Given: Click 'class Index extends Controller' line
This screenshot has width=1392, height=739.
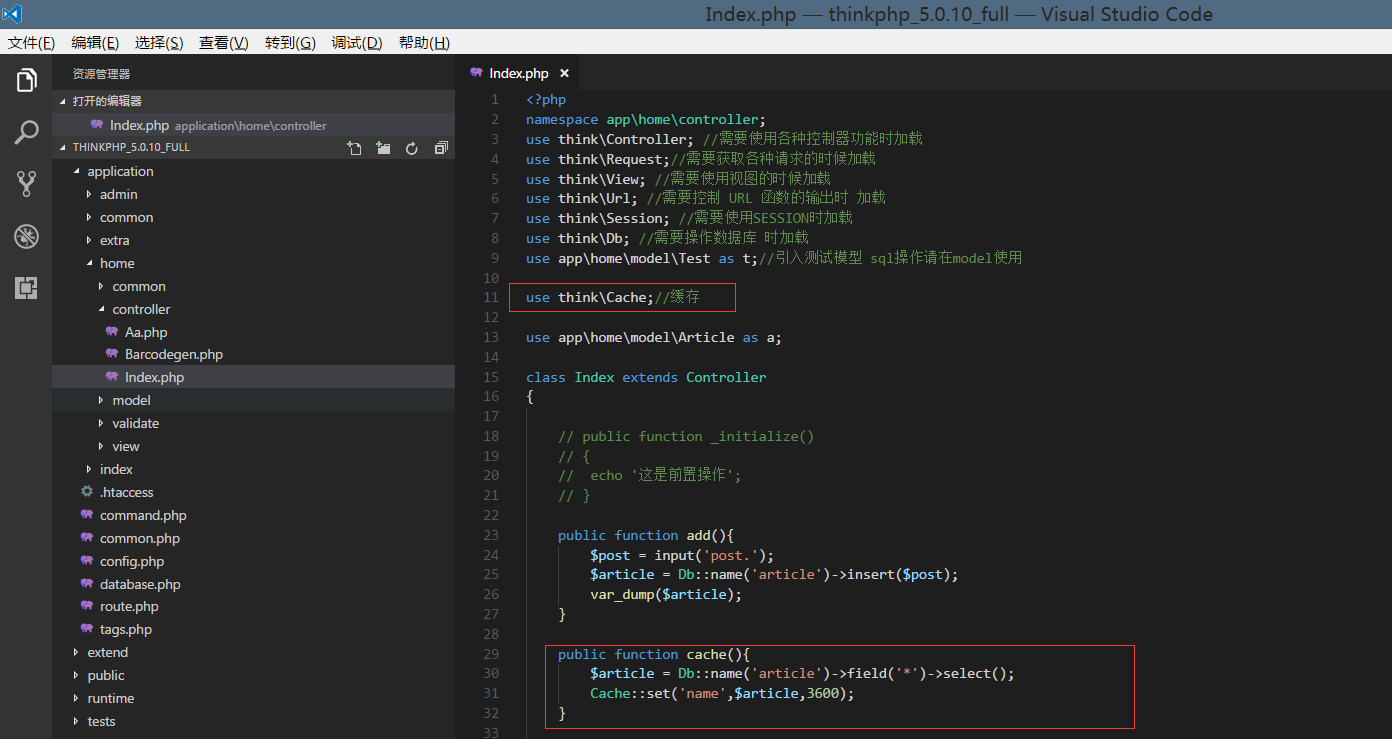Looking at the screenshot, I should 646,377.
